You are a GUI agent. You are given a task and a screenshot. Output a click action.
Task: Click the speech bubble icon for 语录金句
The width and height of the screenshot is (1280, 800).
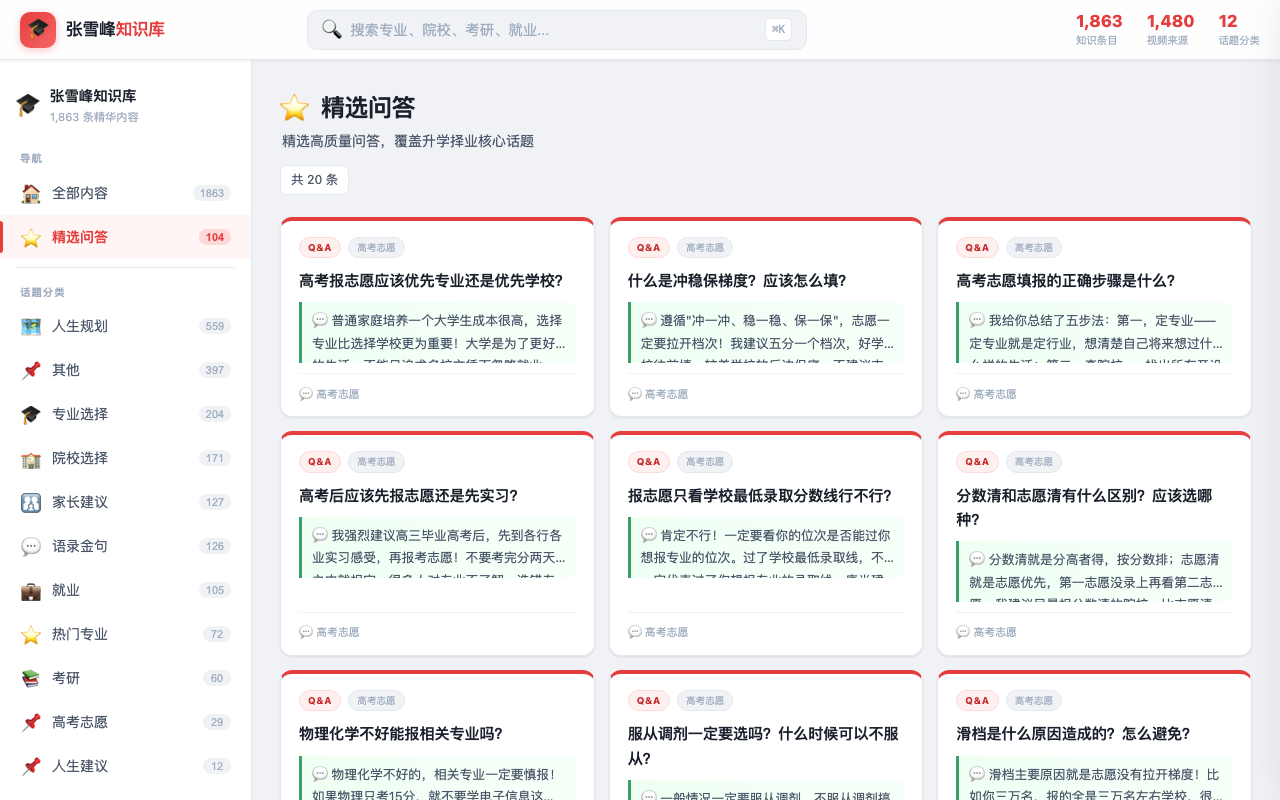(x=31, y=546)
